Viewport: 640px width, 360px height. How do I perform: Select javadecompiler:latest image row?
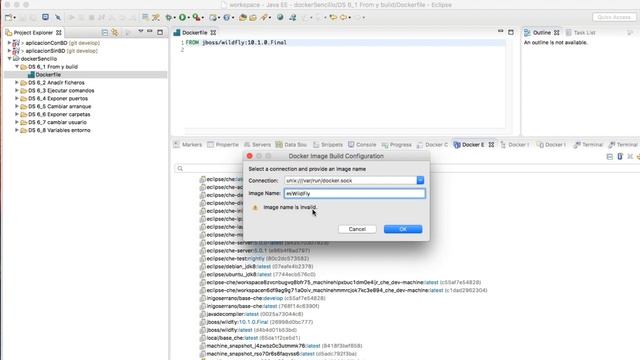point(251,314)
